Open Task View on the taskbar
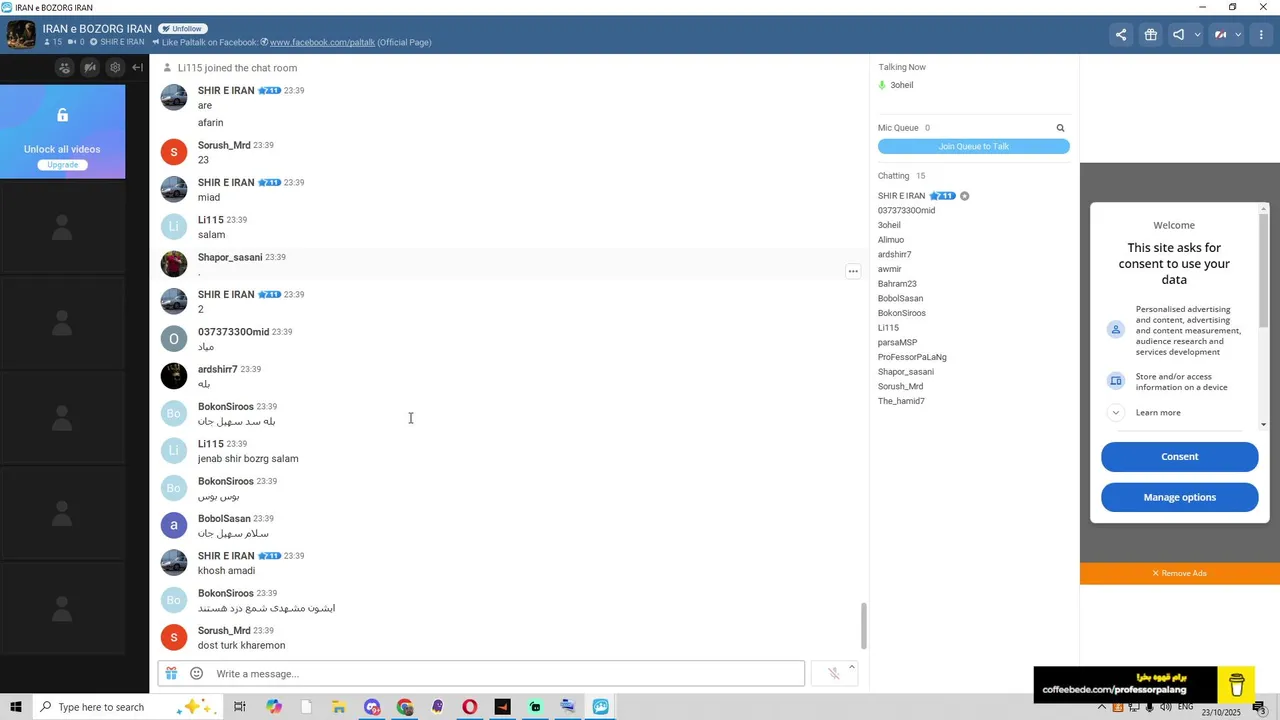This screenshot has width=1280, height=720. pyautogui.click(x=240, y=707)
